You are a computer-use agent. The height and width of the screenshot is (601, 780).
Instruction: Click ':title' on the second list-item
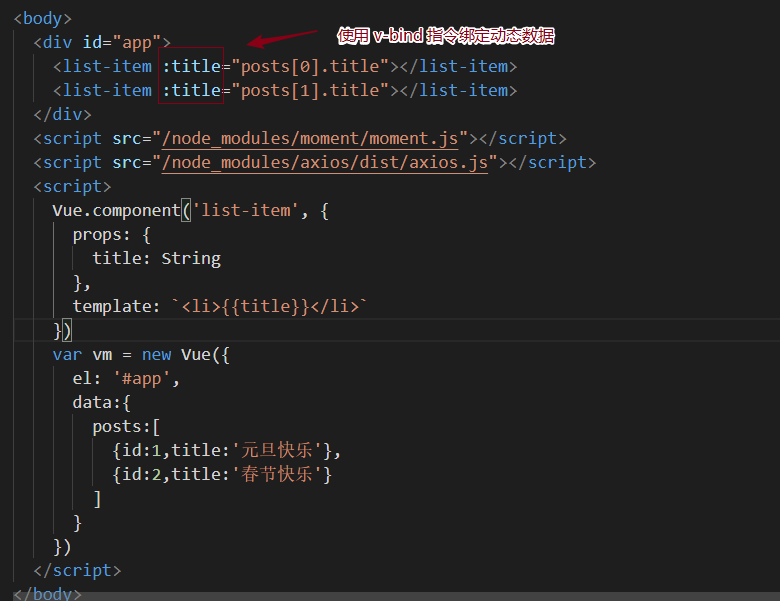click(x=192, y=90)
